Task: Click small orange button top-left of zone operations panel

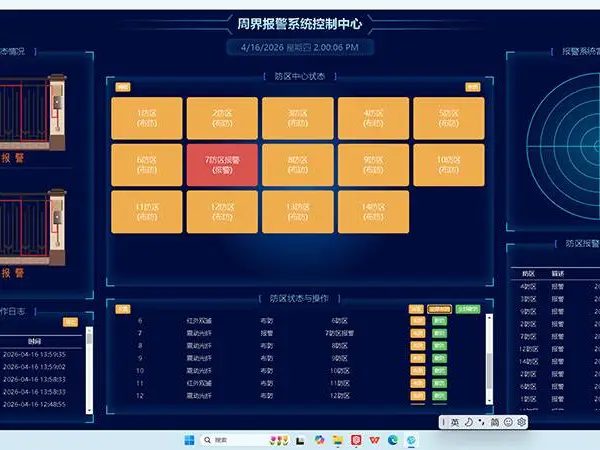Action: [x=123, y=309]
